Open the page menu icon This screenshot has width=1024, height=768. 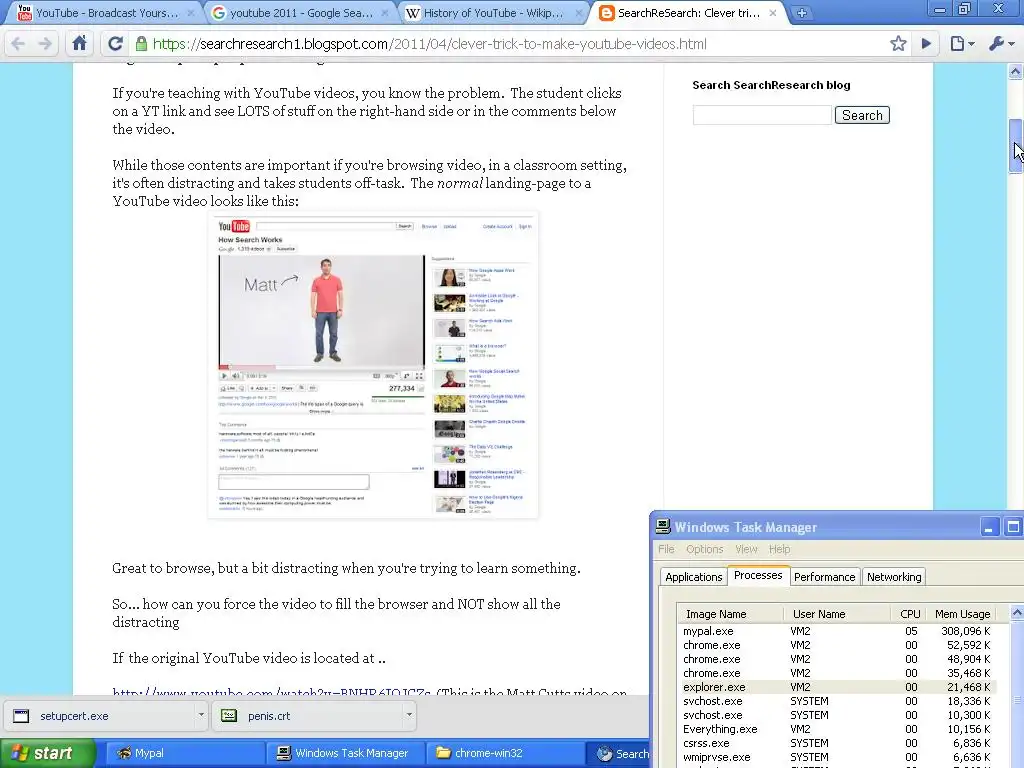(x=961, y=44)
